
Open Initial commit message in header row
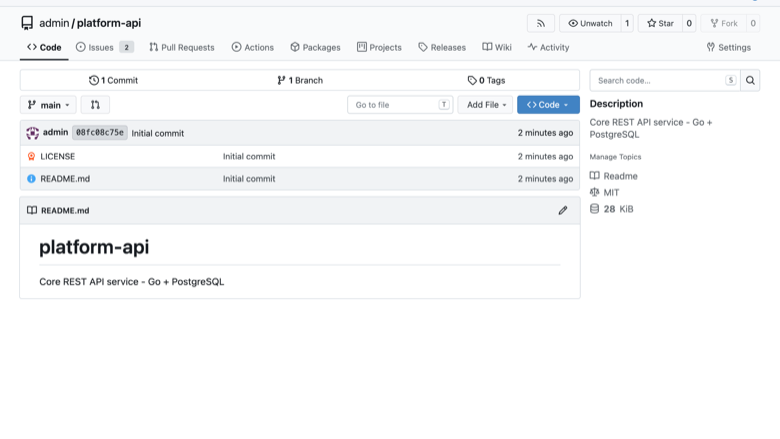(158, 133)
